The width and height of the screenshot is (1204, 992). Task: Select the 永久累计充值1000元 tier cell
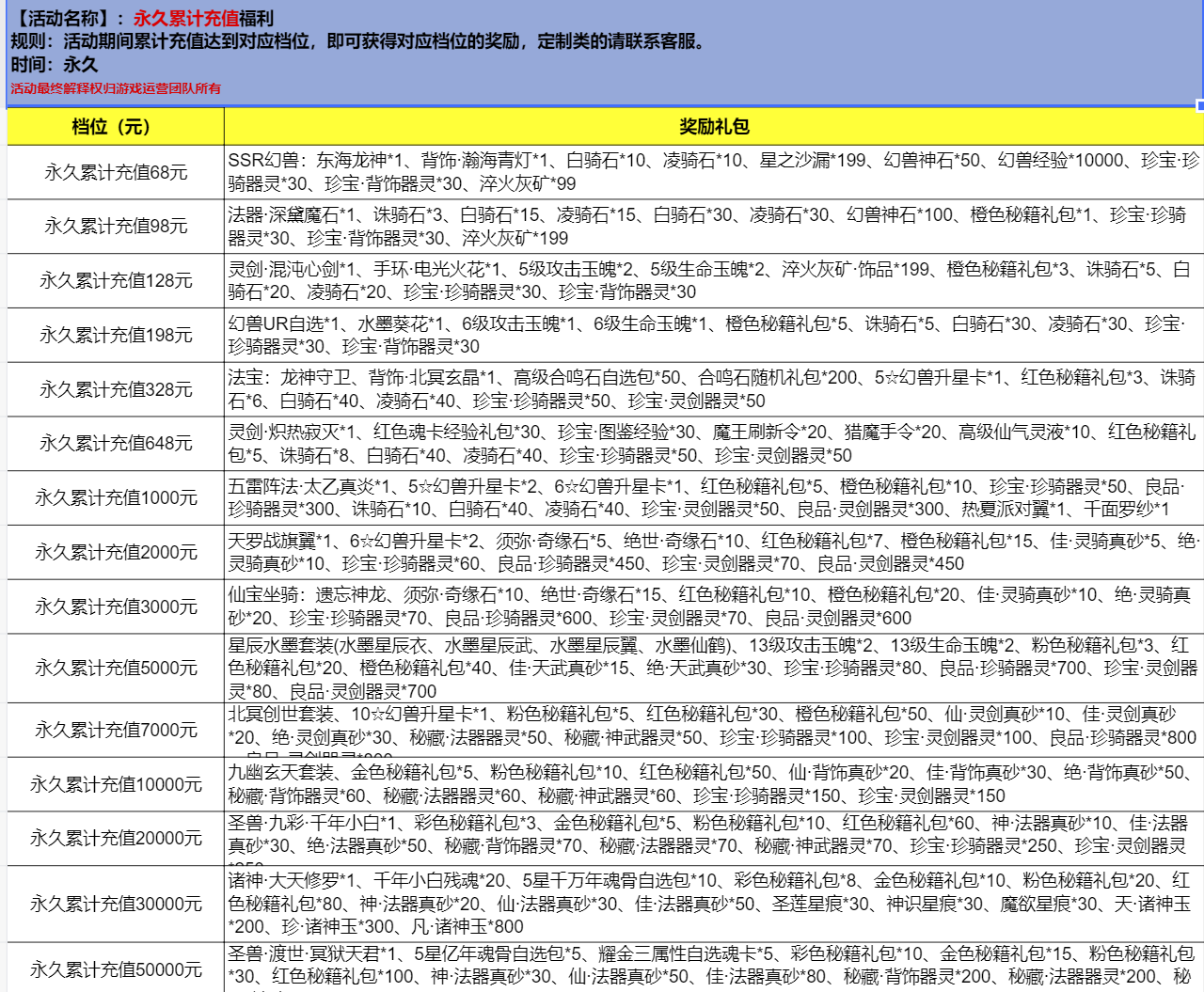coord(115,498)
